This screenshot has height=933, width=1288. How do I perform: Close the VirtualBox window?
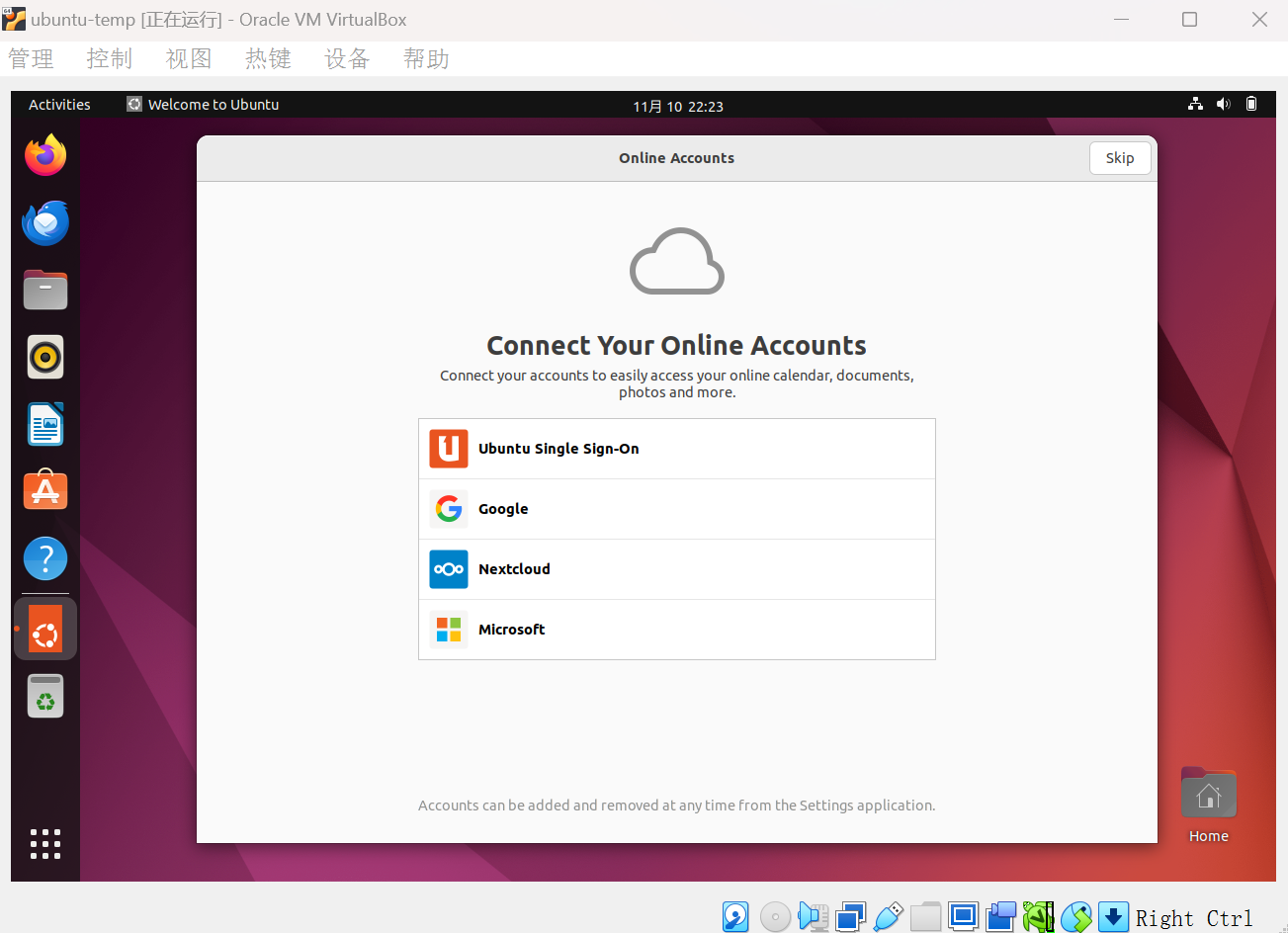(x=1259, y=20)
